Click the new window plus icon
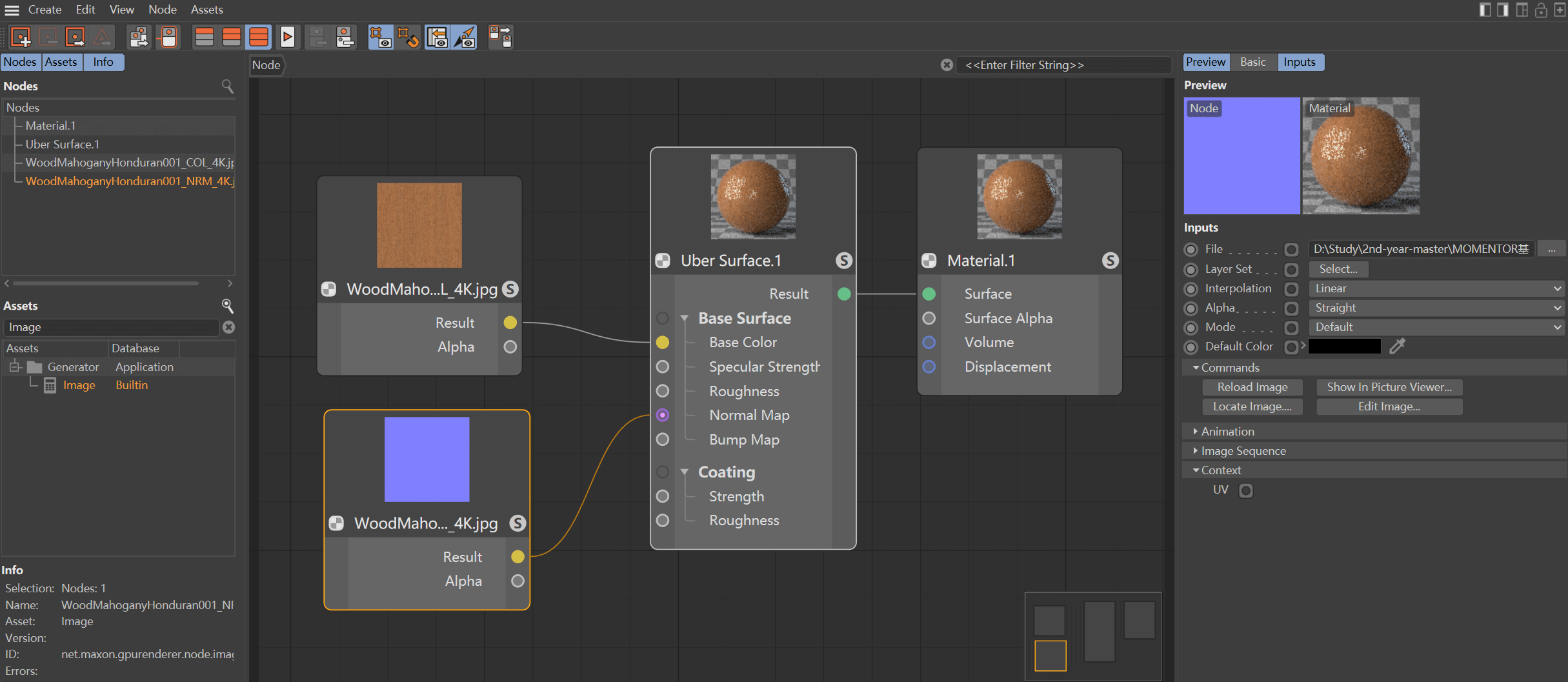1568x682 pixels. pyautogui.click(x=1559, y=10)
